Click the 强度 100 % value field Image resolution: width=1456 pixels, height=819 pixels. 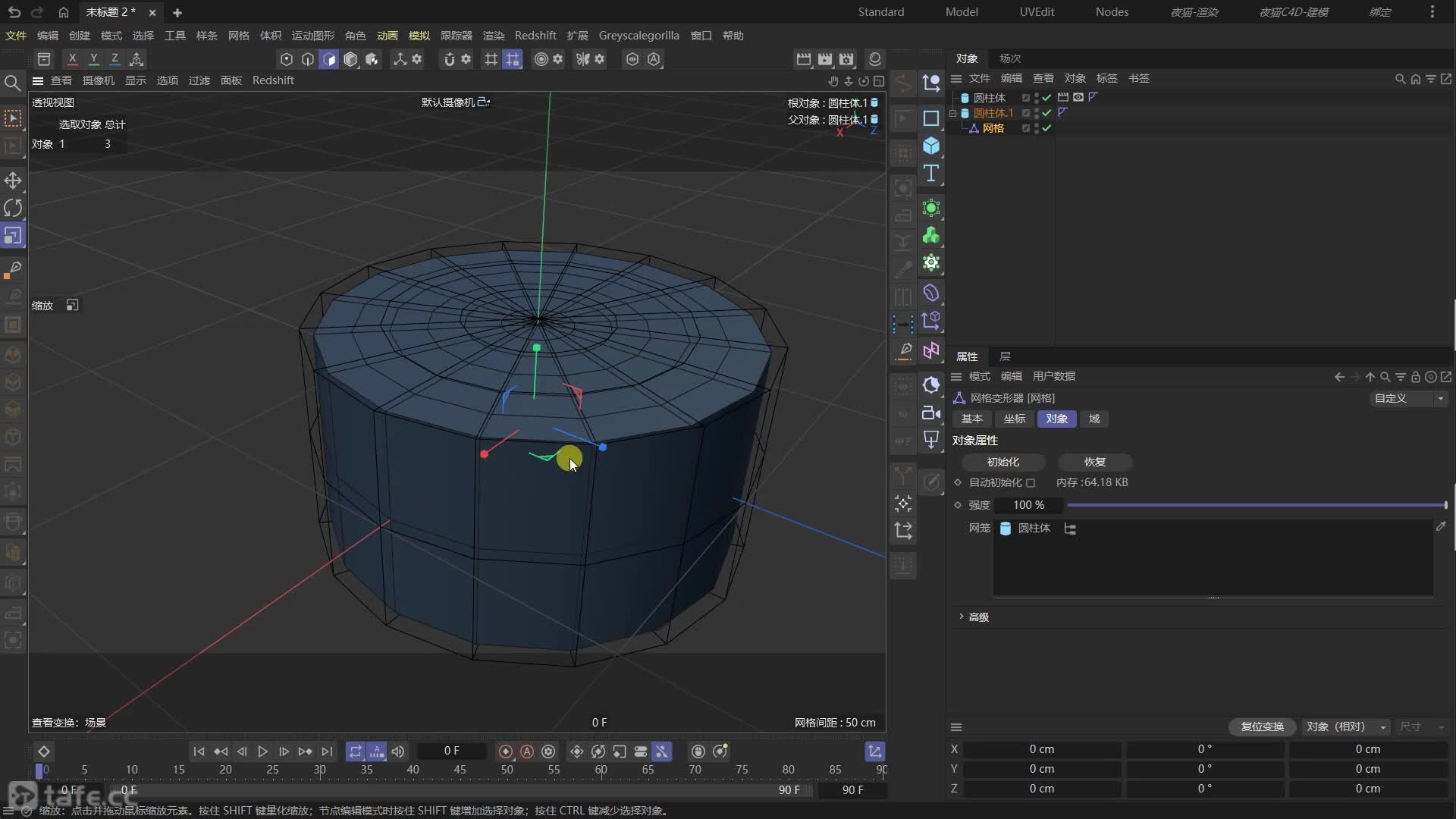(1029, 505)
